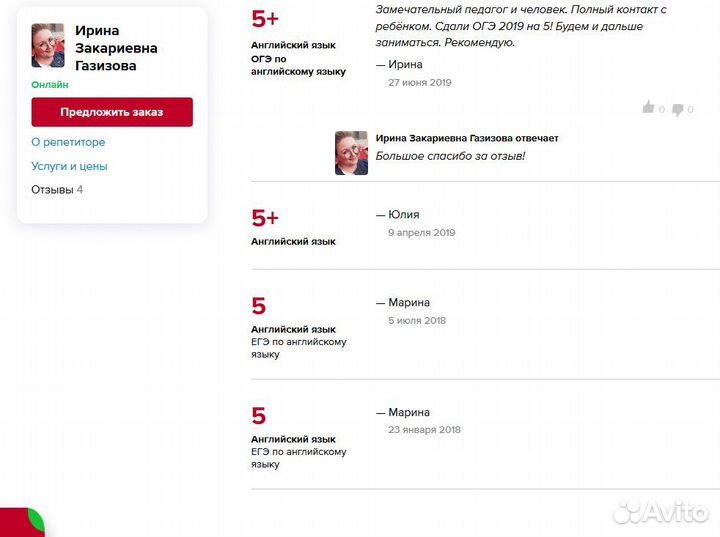
Task: Go to "Услуги и цены" section
Action: [69, 166]
